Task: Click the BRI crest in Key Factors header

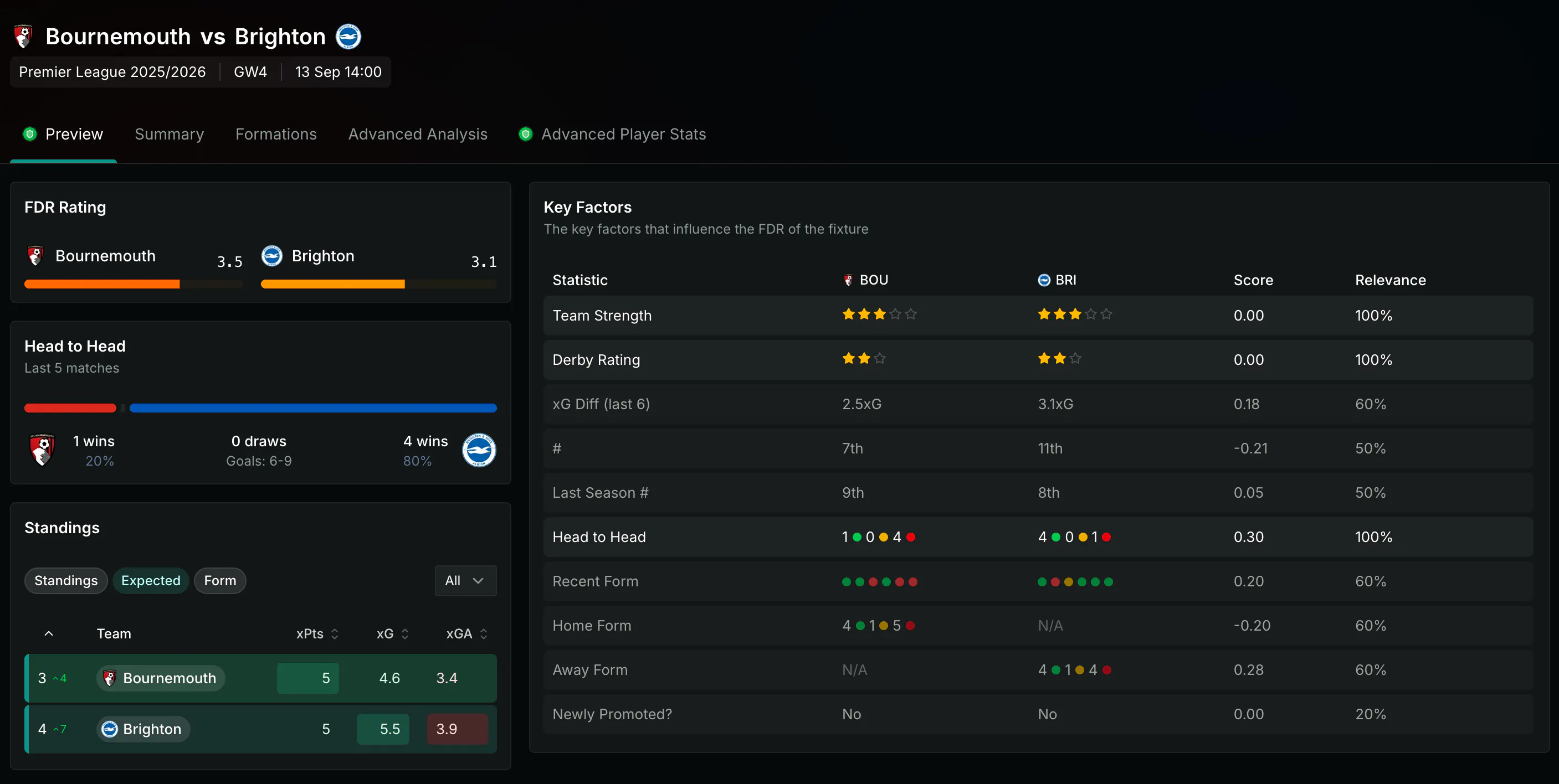Action: point(1044,280)
